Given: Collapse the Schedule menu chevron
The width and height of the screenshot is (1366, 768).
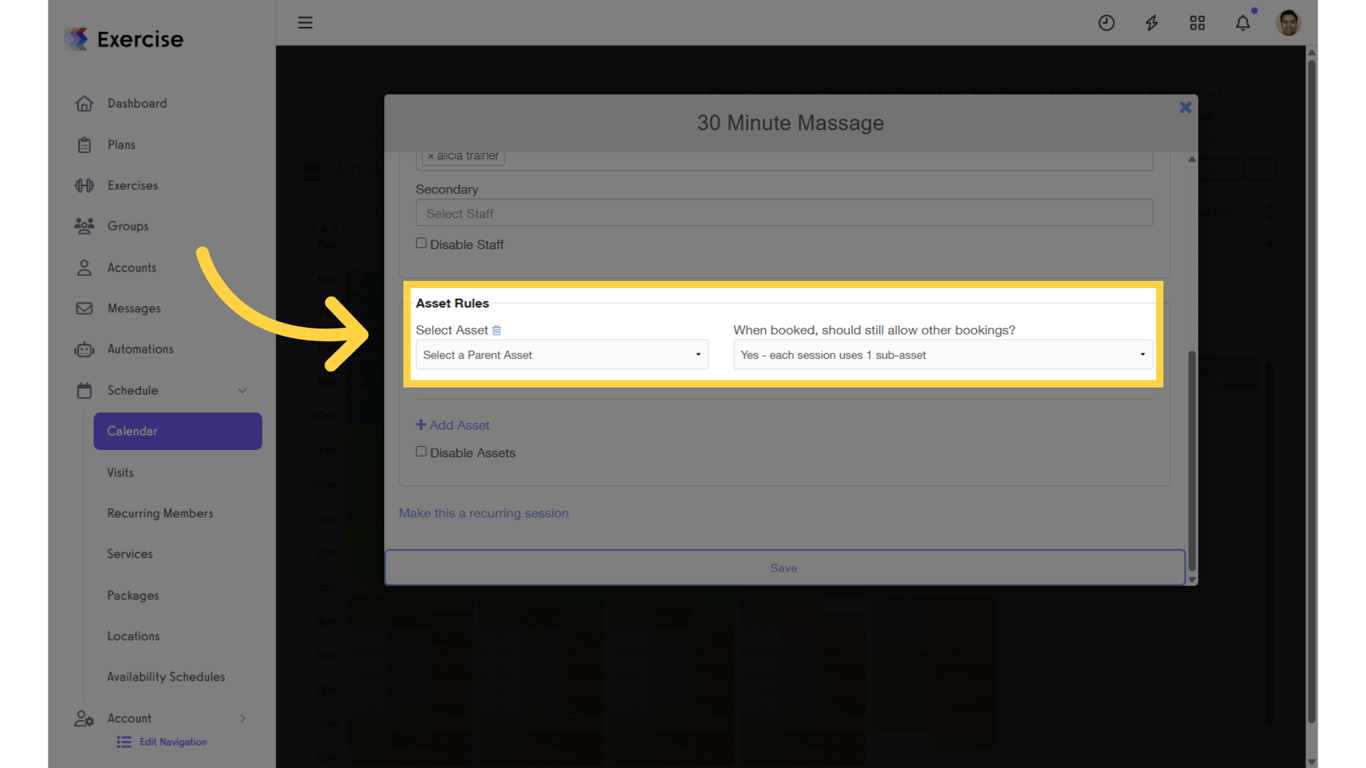Looking at the screenshot, I should click(242, 391).
